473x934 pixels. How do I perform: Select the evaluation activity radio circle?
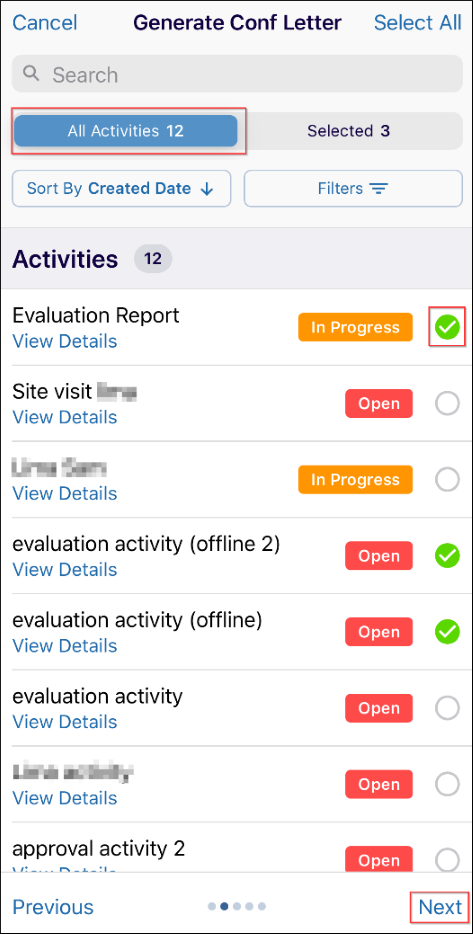[x=447, y=708]
